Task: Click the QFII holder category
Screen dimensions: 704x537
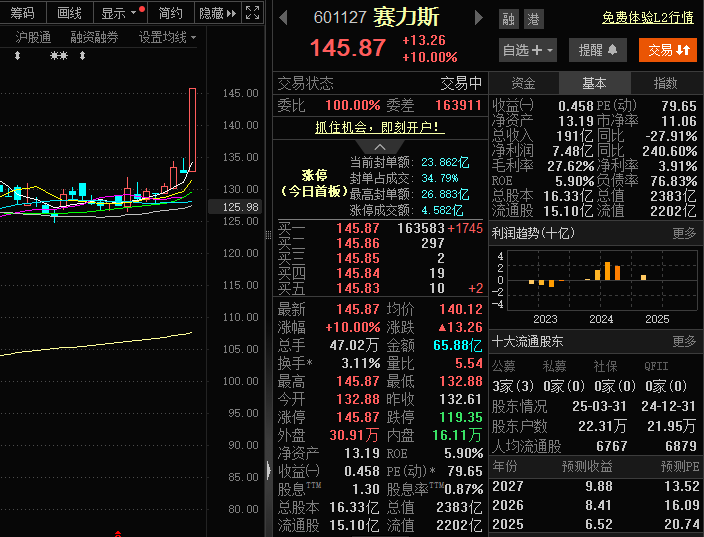Action: tap(656, 366)
